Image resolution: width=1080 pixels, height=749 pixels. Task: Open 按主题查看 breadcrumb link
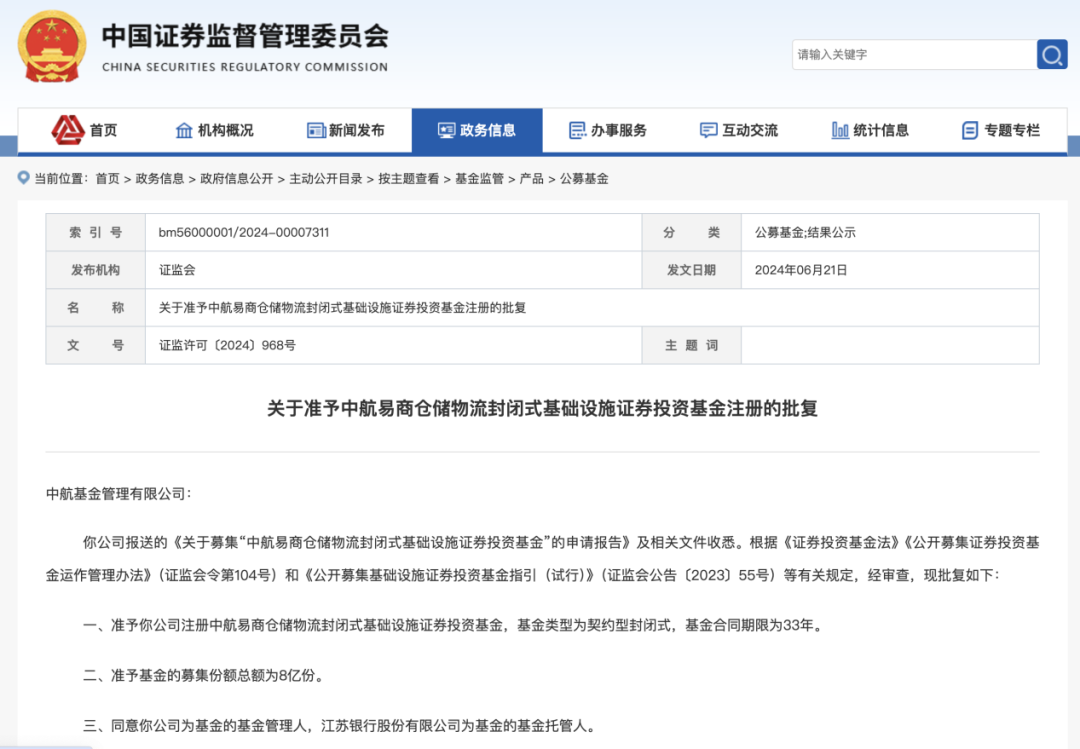(408, 179)
